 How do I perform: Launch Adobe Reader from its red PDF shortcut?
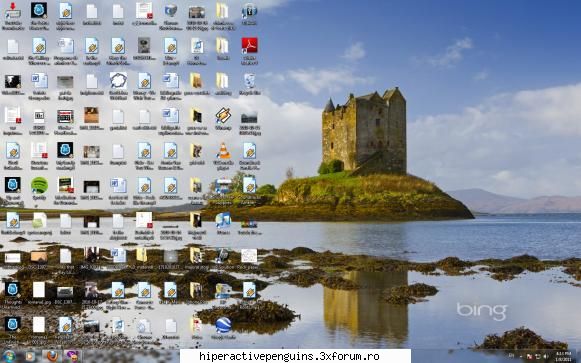pyautogui.click(x=249, y=46)
